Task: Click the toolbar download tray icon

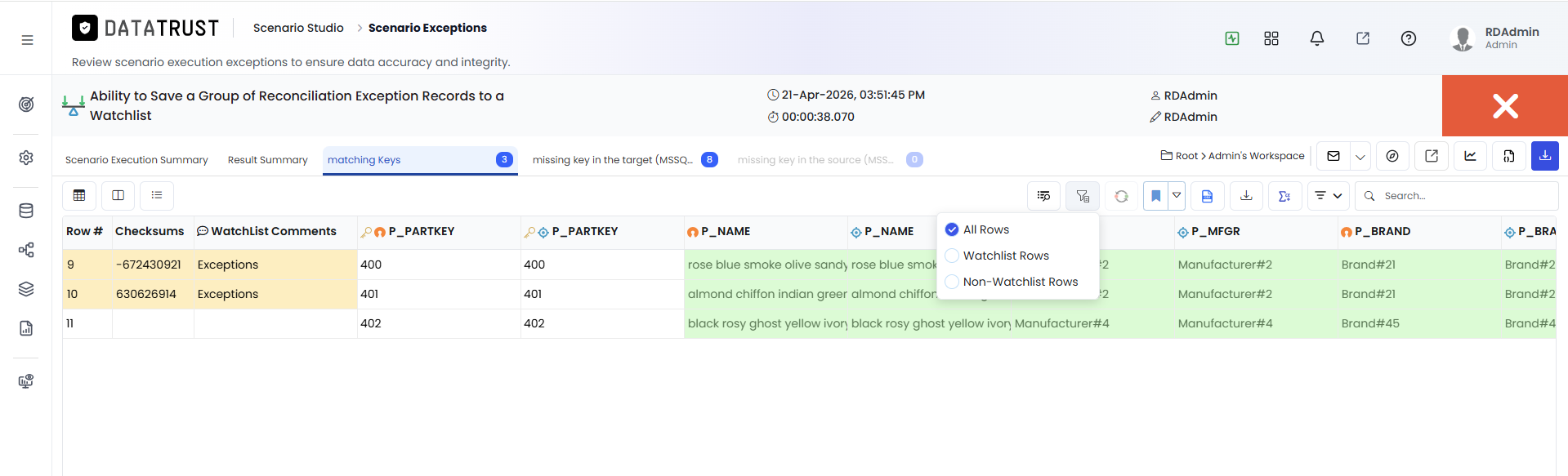Action: click(x=1246, y=196)
